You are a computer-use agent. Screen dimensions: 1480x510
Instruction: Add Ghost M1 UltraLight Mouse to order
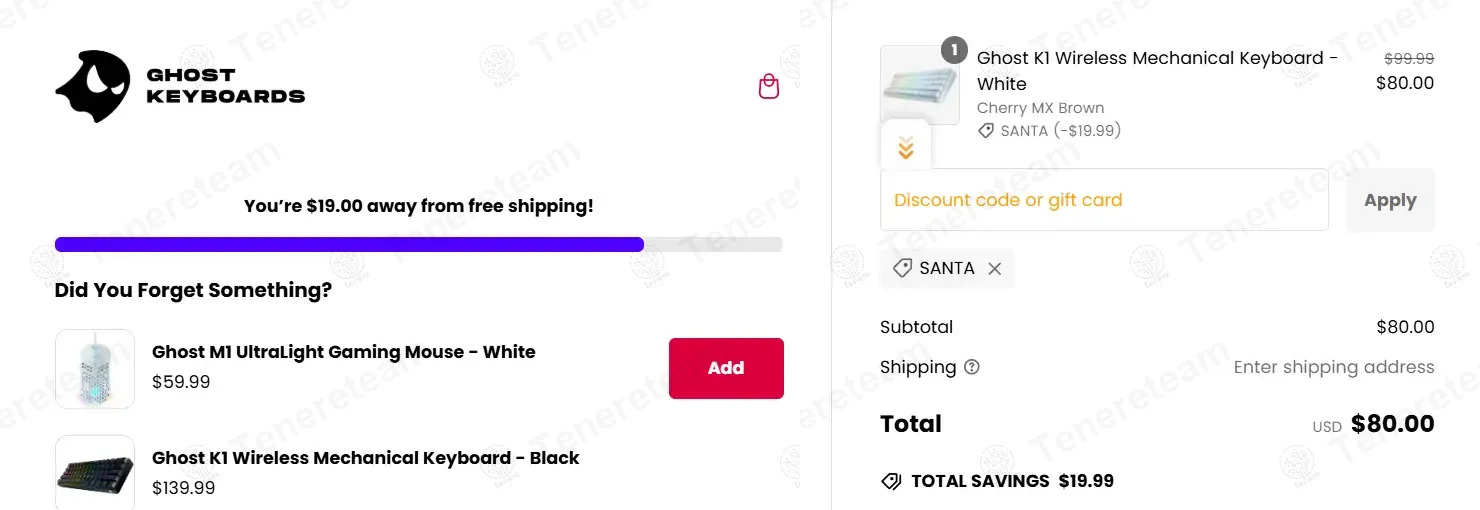point(725,368)
